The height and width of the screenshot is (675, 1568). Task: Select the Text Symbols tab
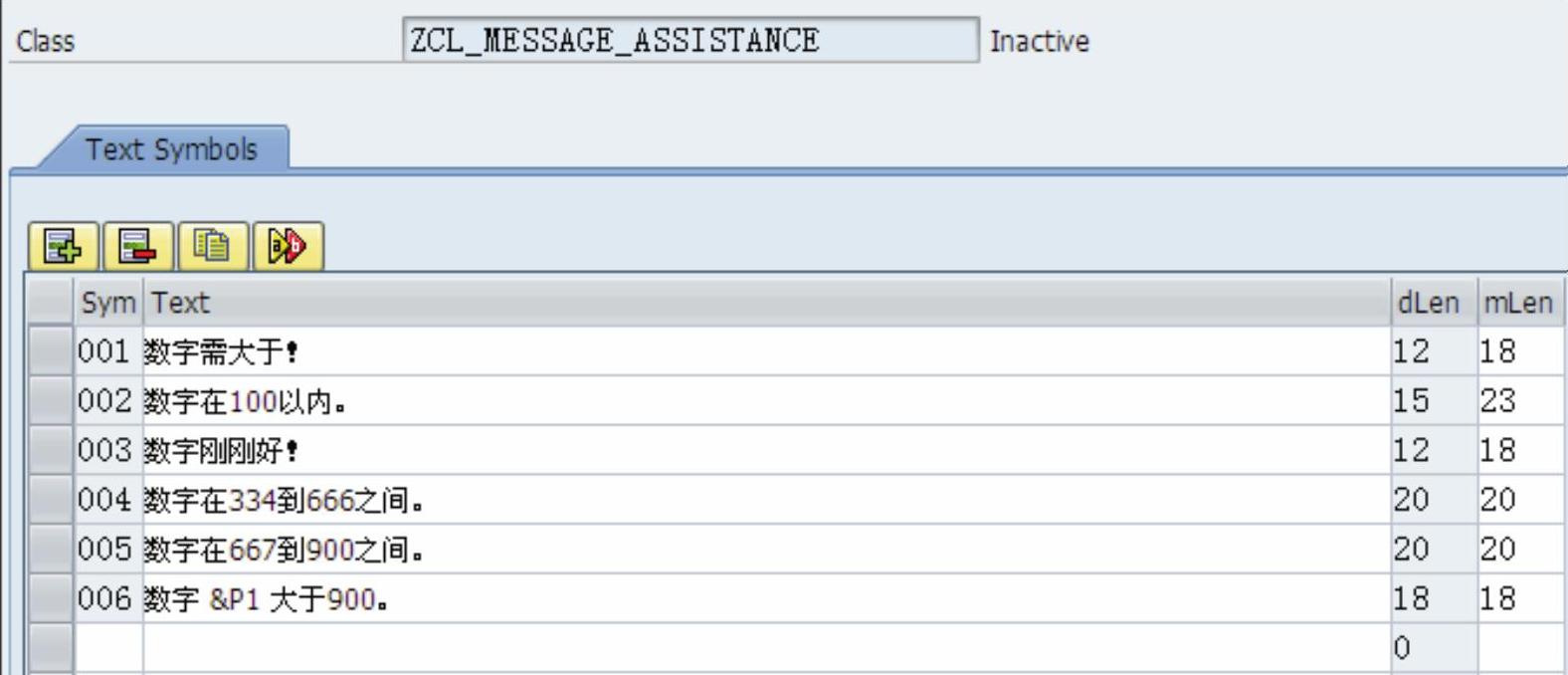(x=171, y=149)
